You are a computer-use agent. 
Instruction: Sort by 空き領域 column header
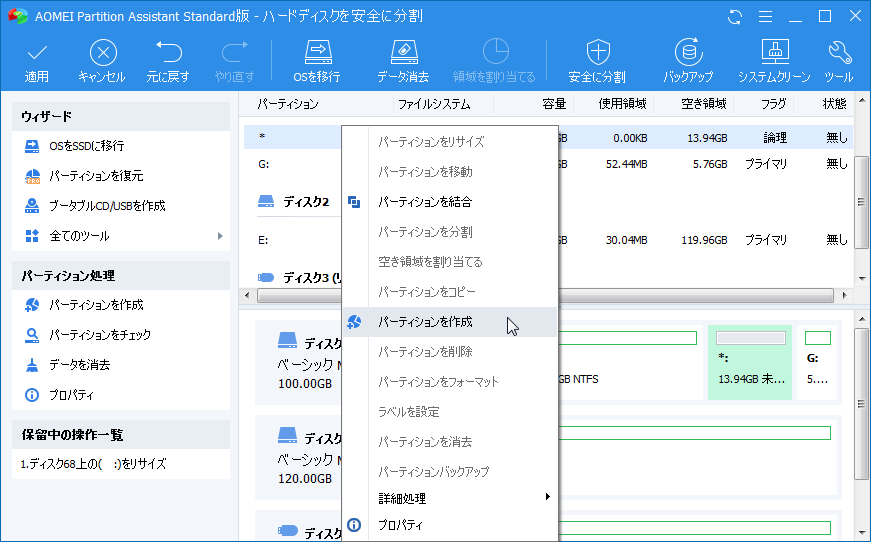(704, 104)
